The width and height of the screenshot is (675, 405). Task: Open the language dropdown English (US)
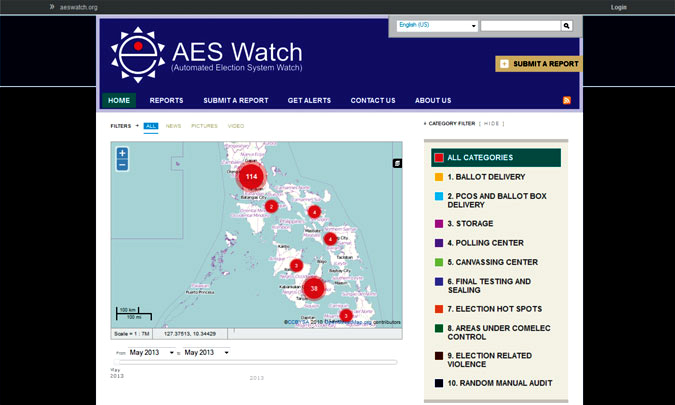(437, 25)
